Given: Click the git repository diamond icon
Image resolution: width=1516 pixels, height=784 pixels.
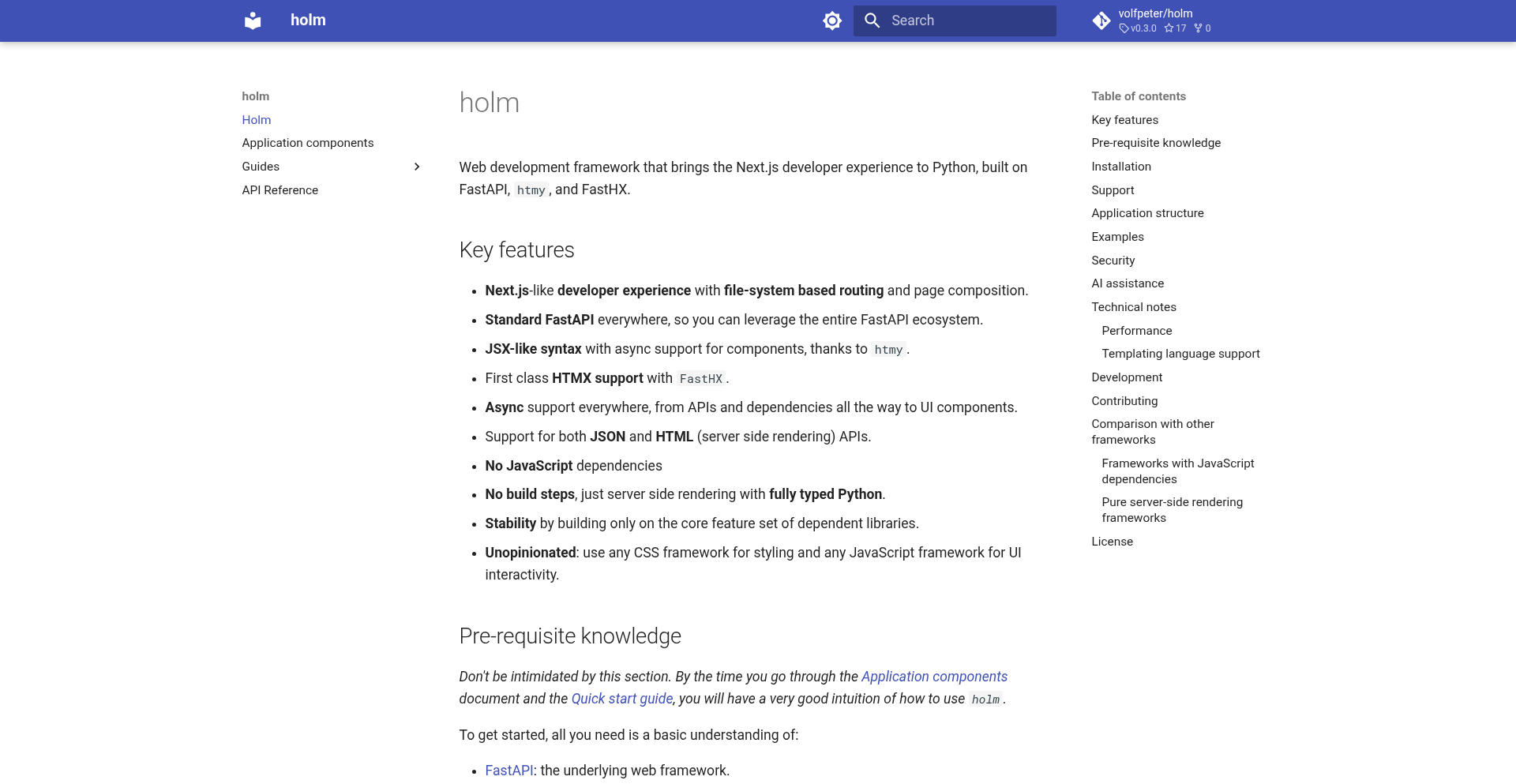Looking at the screenshot, I should 1101,21.
